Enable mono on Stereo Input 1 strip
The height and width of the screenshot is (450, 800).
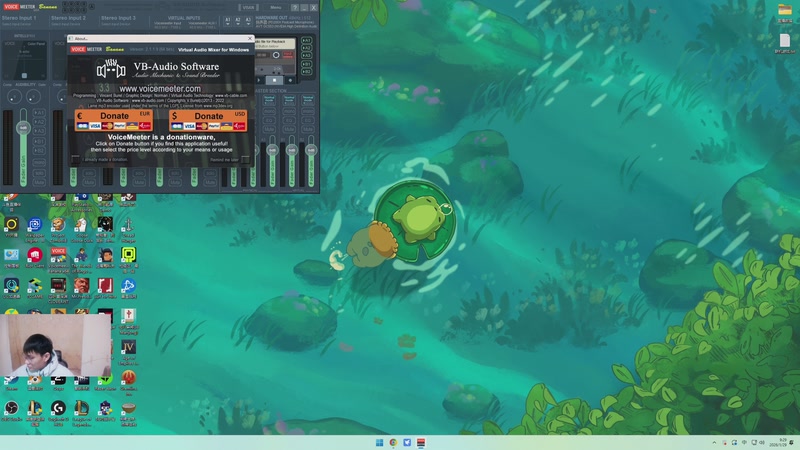pos(39,163)
